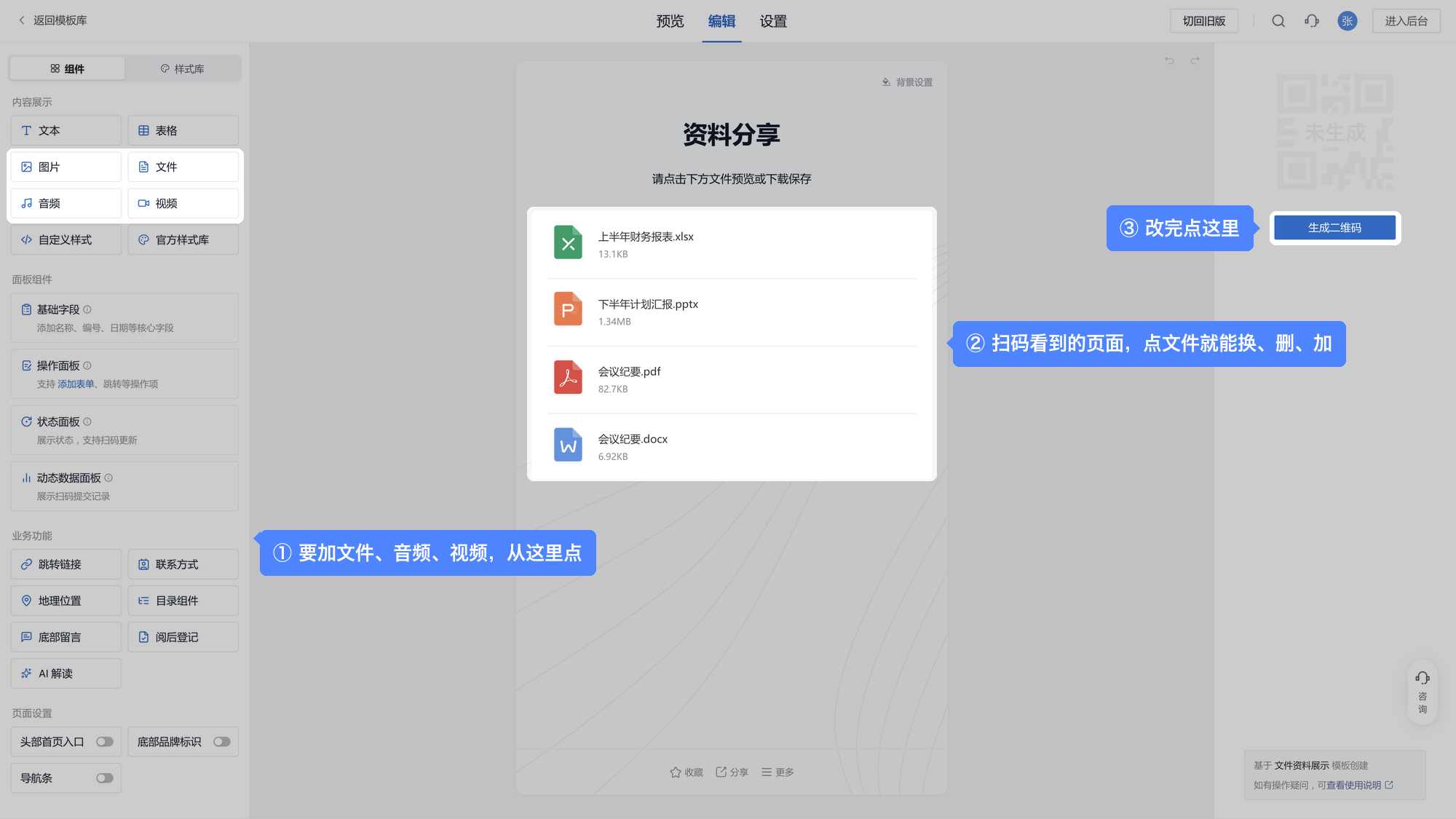The image size is (1456, 819).
Task: Click 切回旧版 button
Action: (1204, 21)
